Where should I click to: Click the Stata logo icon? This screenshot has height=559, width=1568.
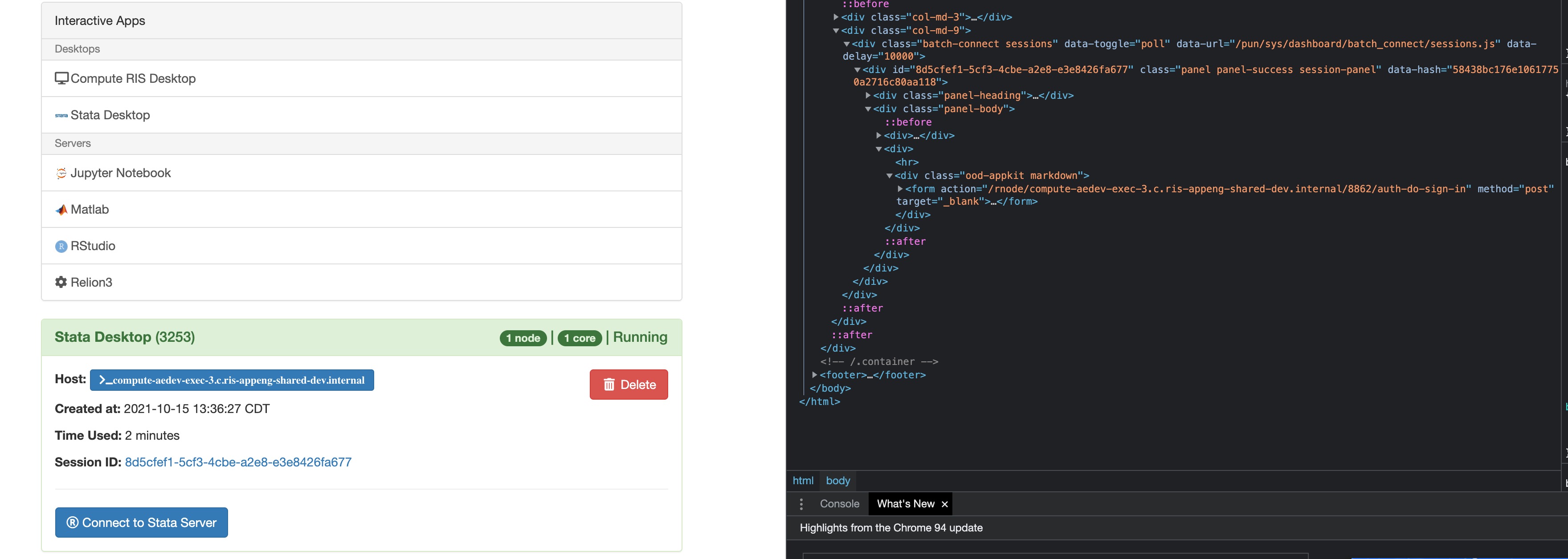(x=61, y=116)
